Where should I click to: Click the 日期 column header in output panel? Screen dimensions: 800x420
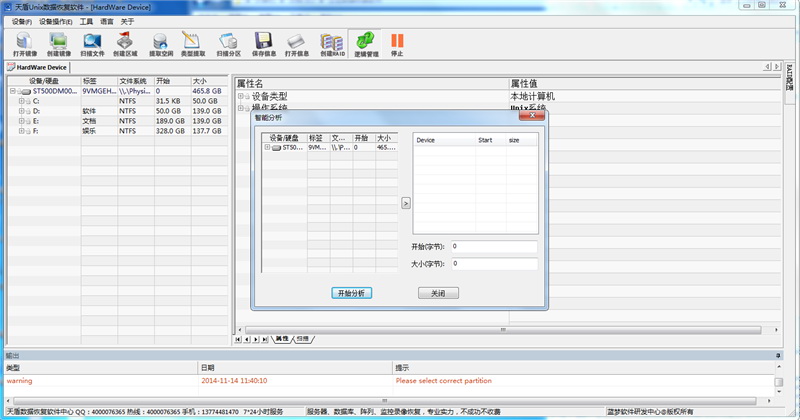pos(295,368)
